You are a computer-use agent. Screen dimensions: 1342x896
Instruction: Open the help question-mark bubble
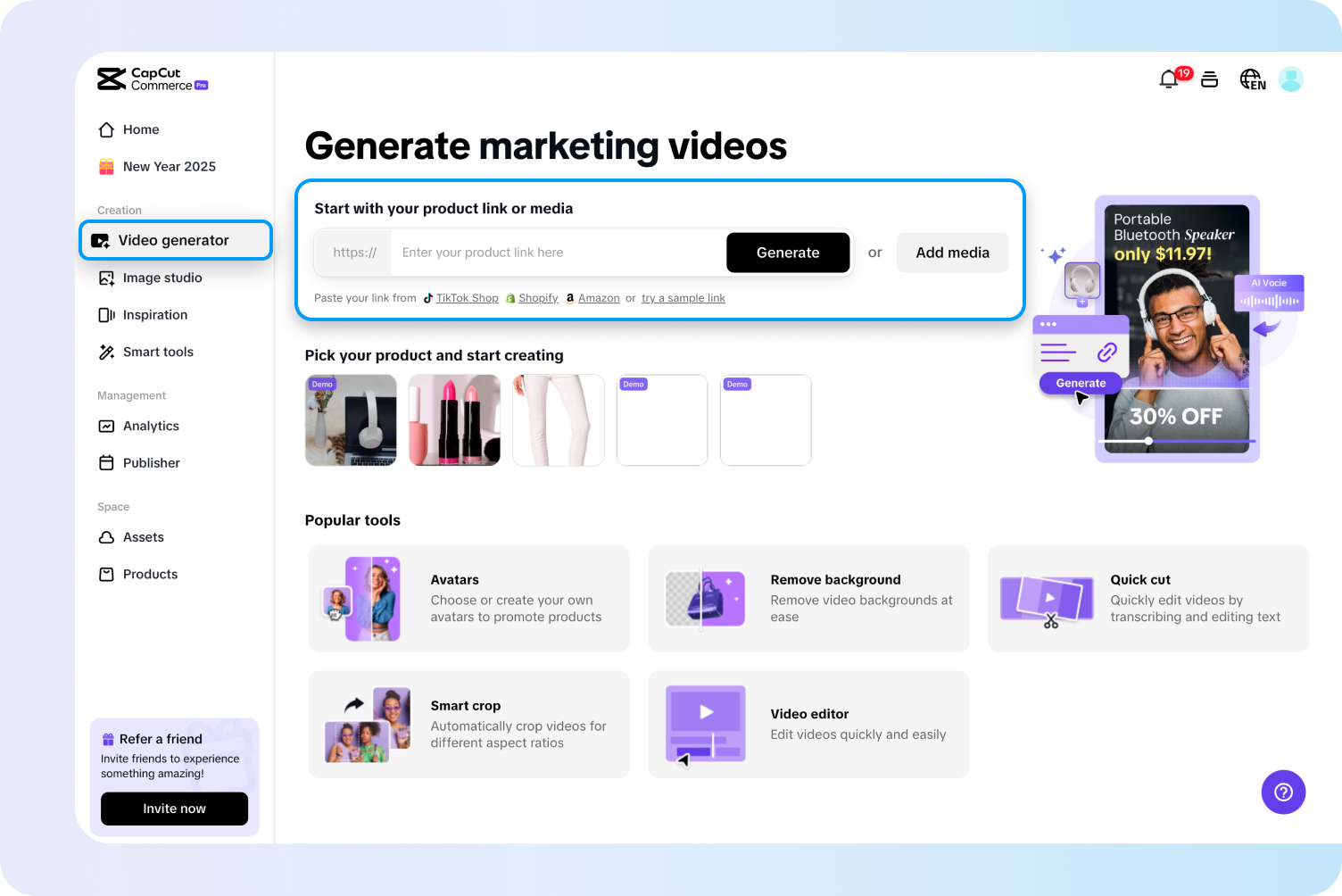1283,792
